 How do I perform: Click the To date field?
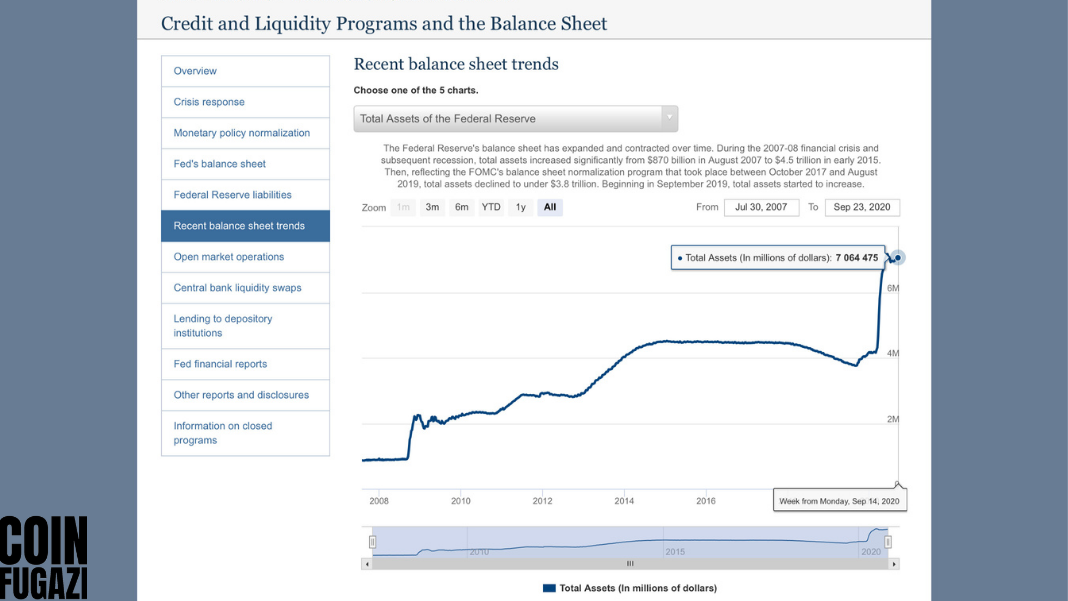pos(862,207)
